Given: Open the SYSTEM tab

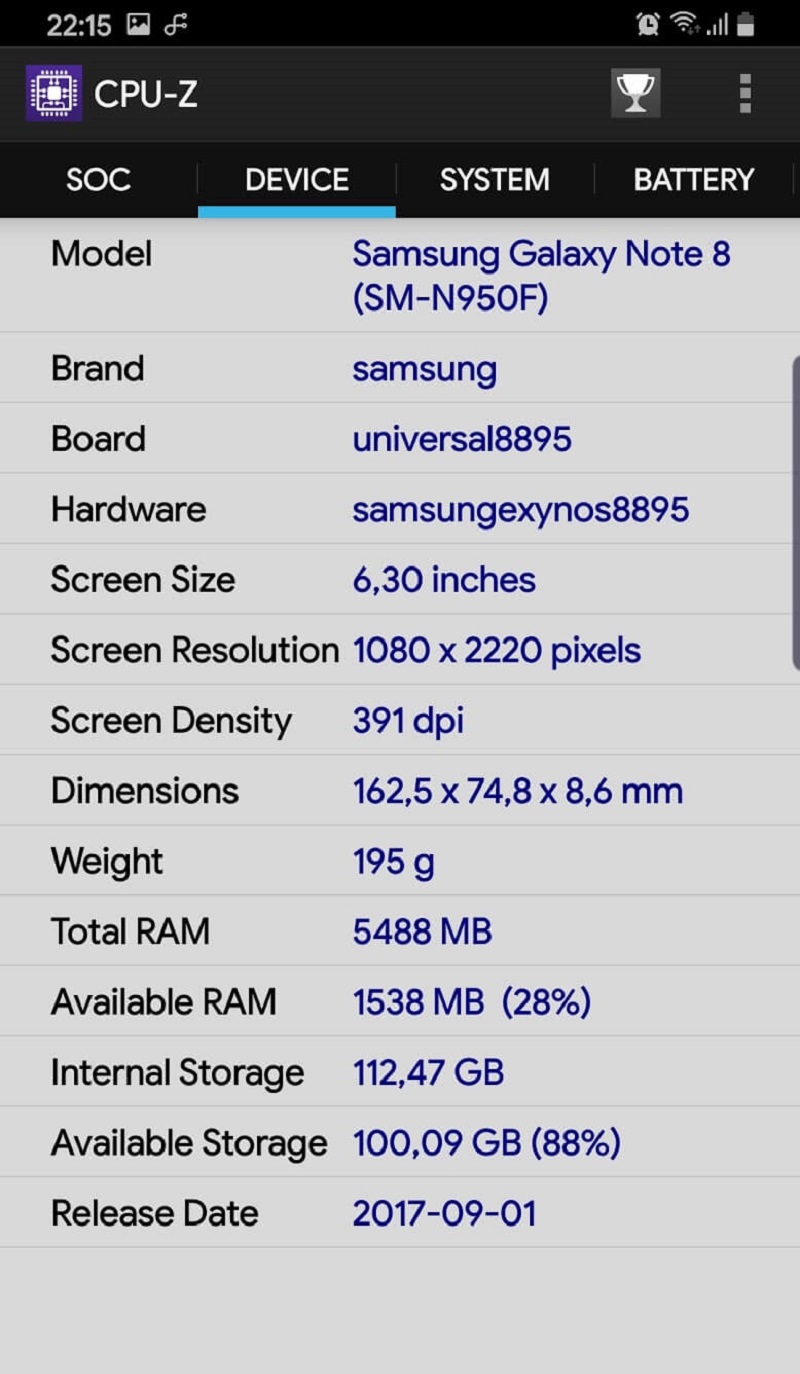Looking at the screenshot, I should click(494, 180).
